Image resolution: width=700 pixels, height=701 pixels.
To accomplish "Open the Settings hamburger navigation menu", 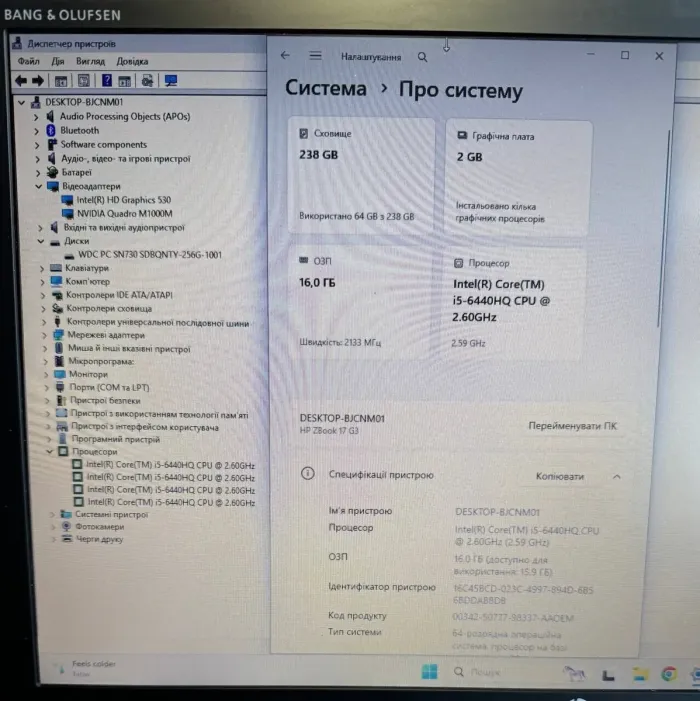I will [x=316, y=56].
